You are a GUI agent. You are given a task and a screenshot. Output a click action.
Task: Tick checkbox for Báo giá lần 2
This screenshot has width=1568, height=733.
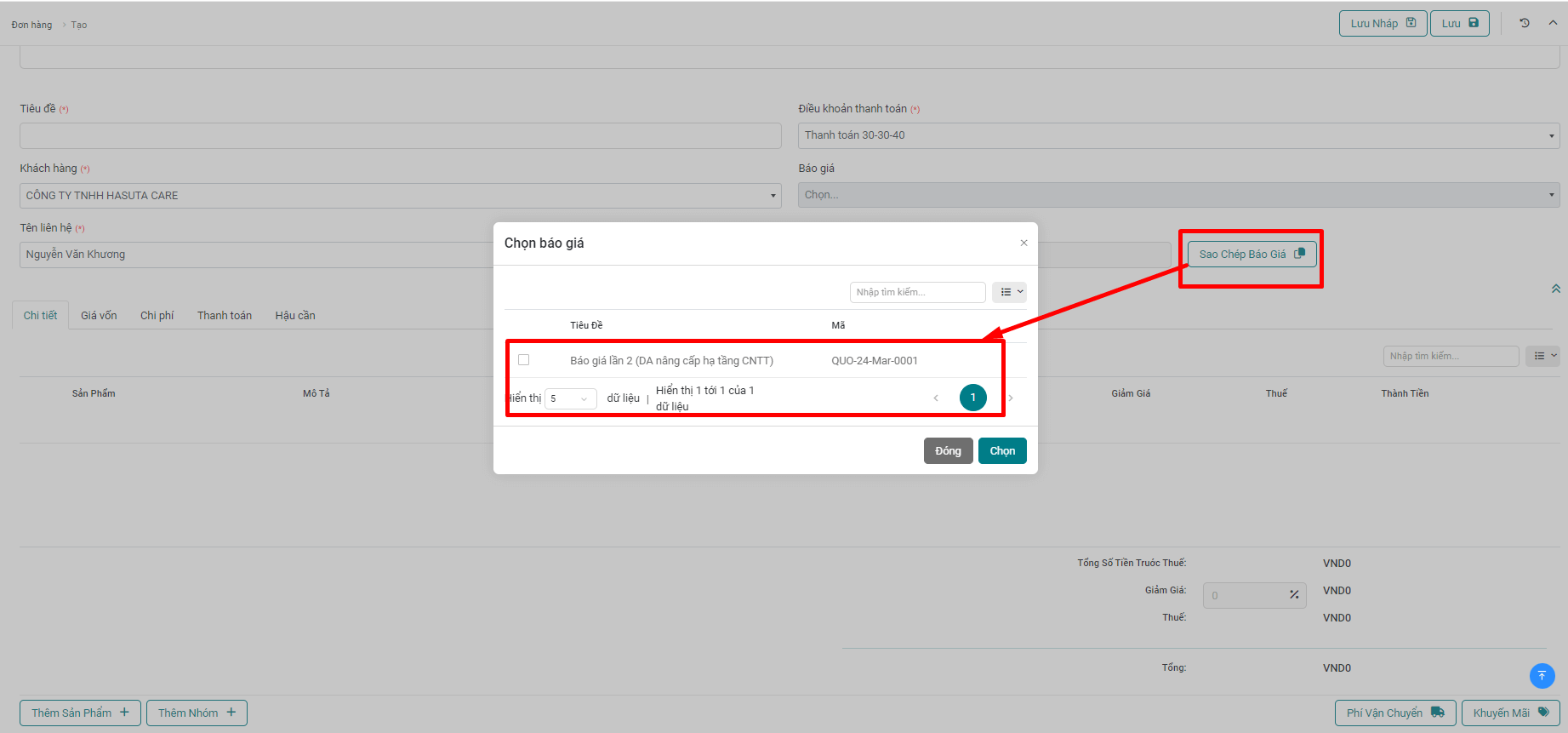[x=524, y=360]
